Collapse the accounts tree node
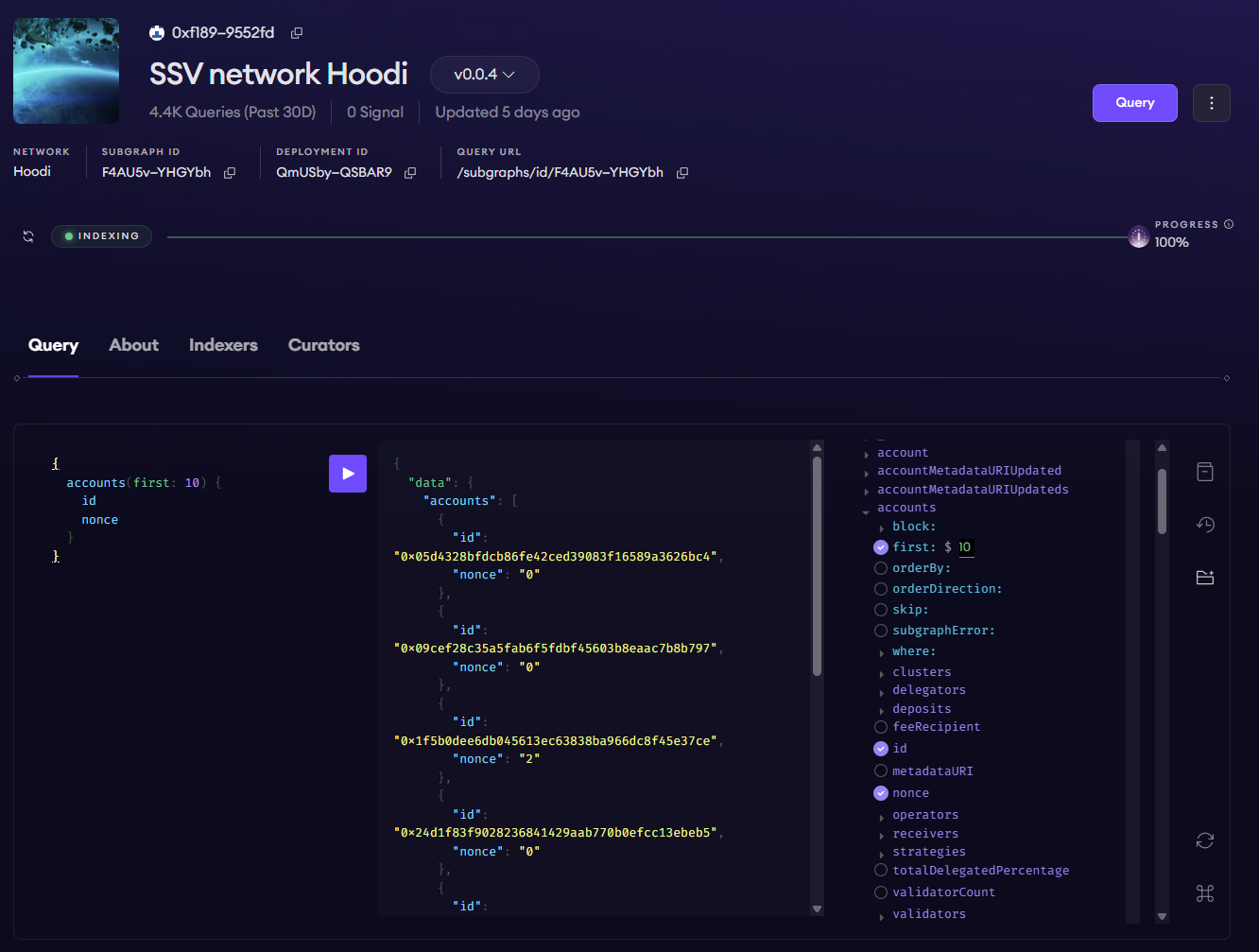This screenshot has width=1259, height=952. (866, 511)
